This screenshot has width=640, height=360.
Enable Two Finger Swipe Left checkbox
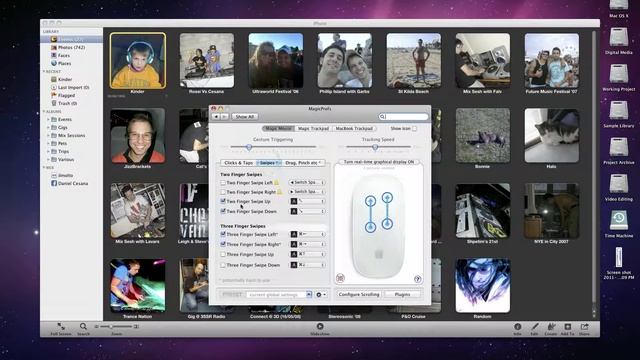tap(223, 183)
